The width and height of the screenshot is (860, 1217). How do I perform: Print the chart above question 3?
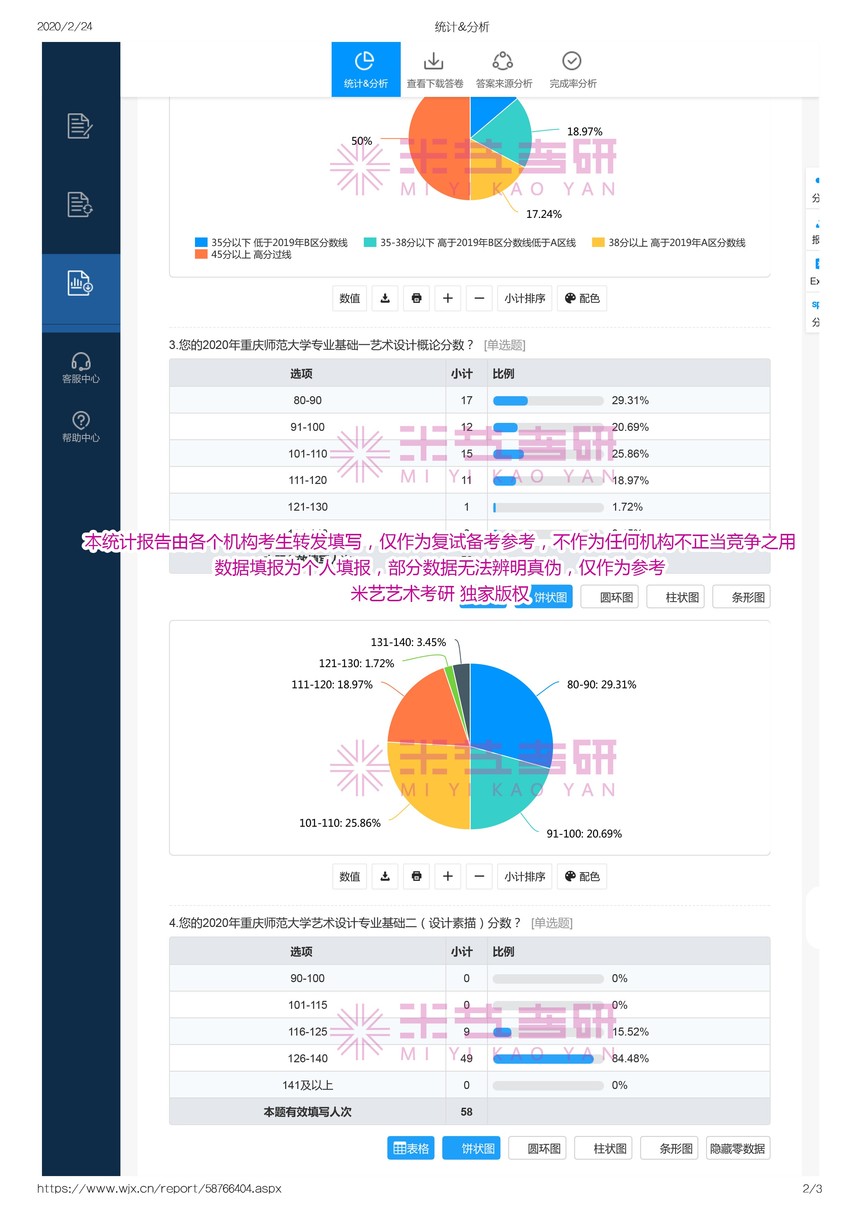point(417,298)
